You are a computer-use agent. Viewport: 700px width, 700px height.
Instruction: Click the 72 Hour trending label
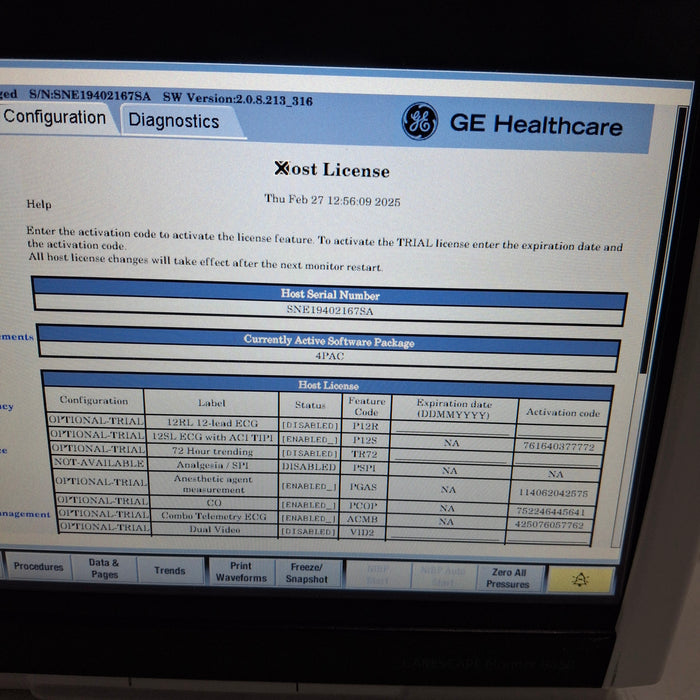[x=213, y=451]
